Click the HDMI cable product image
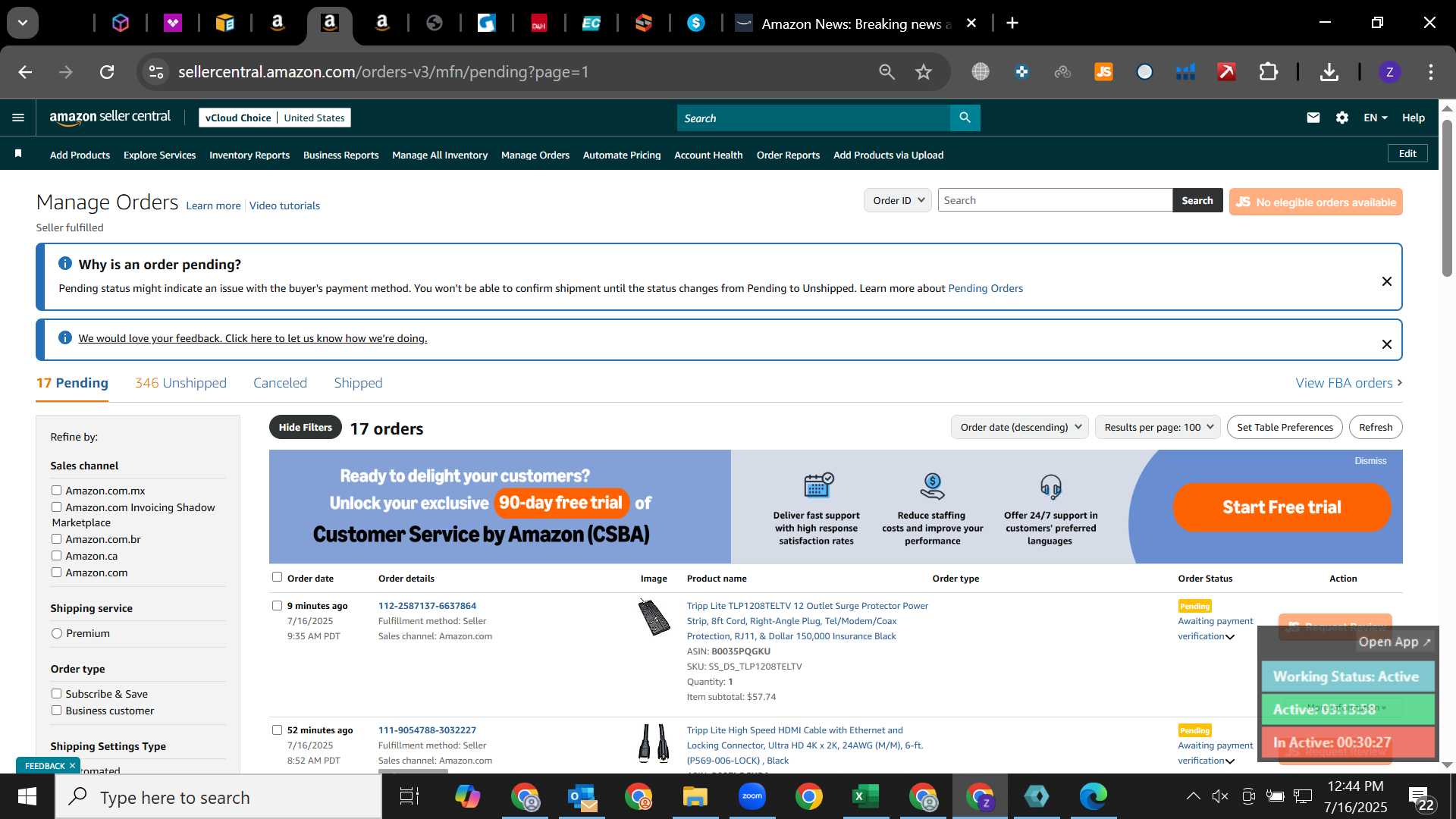 654,742
